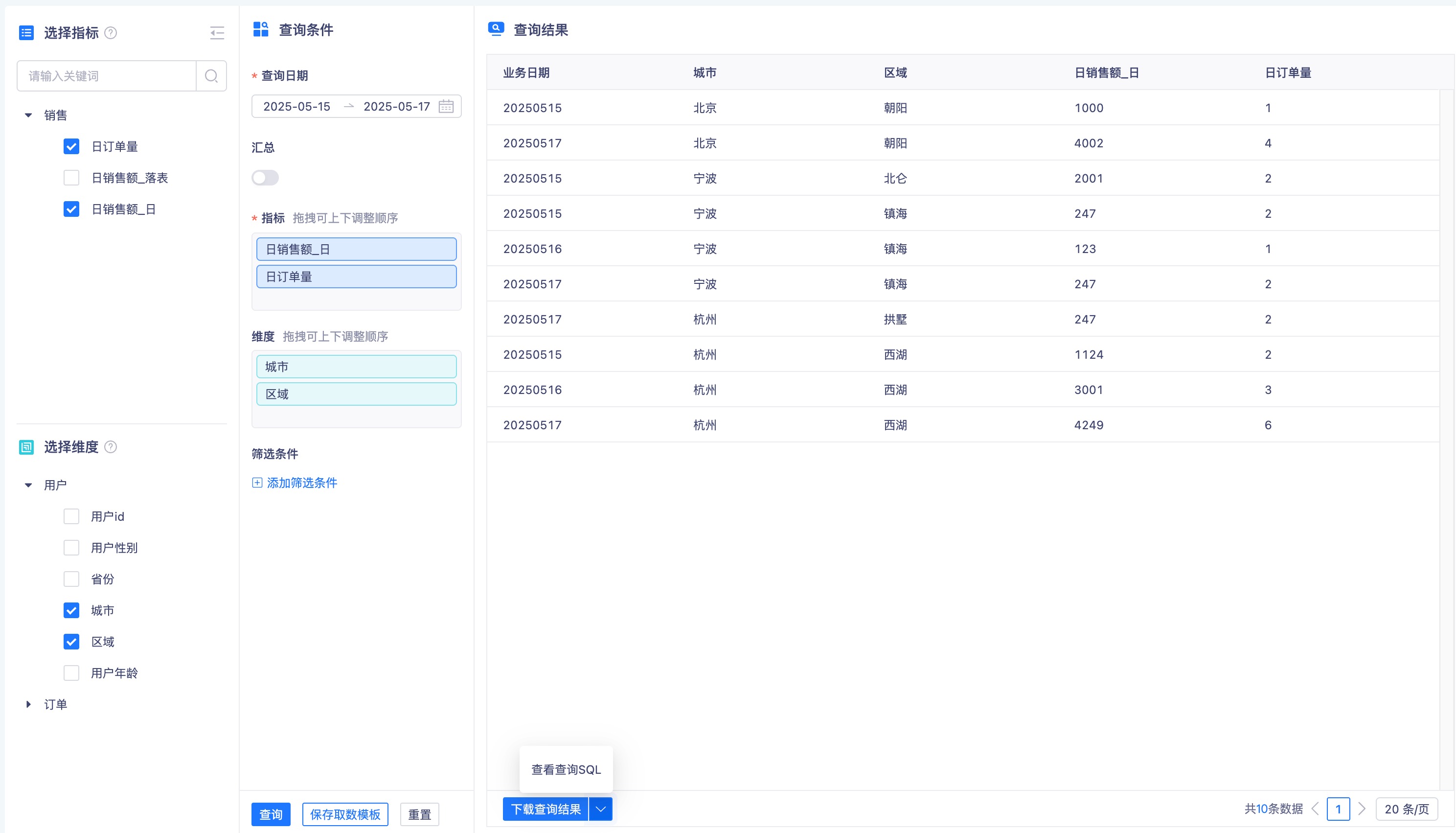Select the 城市 dimension tag
Screen dimensions: 1456x833
point(356,367)
